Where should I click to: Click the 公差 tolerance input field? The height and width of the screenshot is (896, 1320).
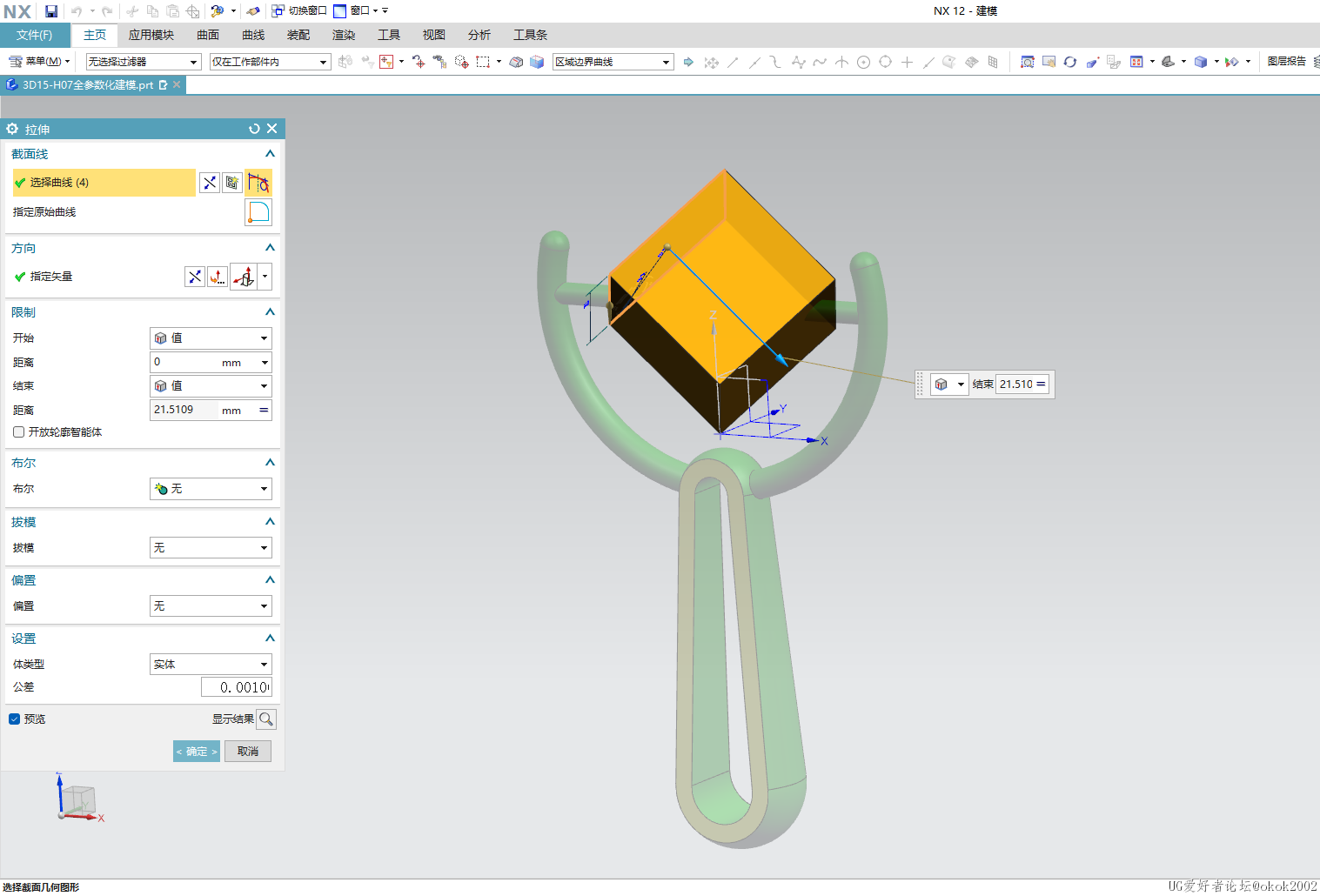point(237,687)
